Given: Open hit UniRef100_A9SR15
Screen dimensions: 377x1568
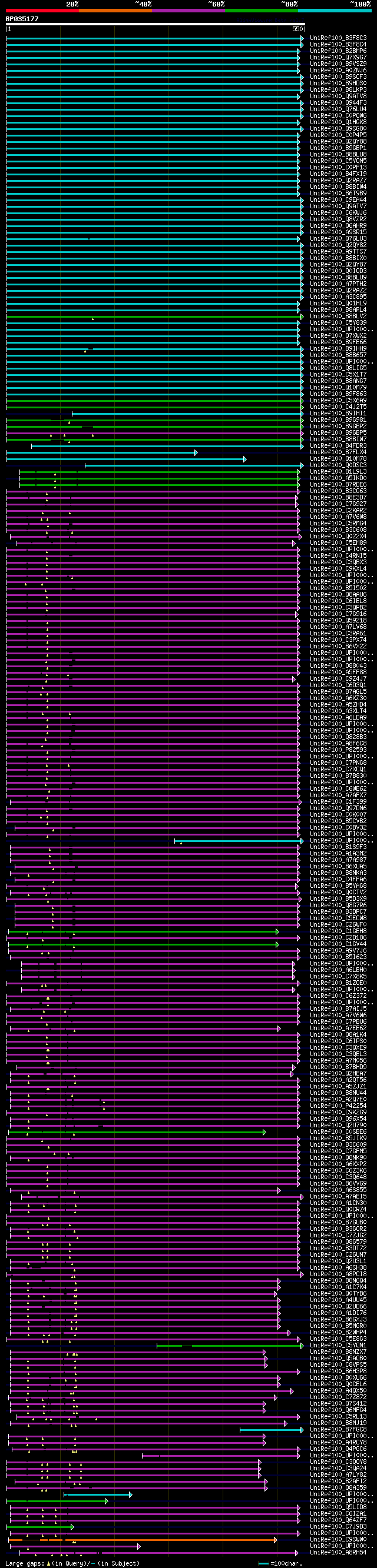Looking at the screenshot, I should (x=338, y=232).
